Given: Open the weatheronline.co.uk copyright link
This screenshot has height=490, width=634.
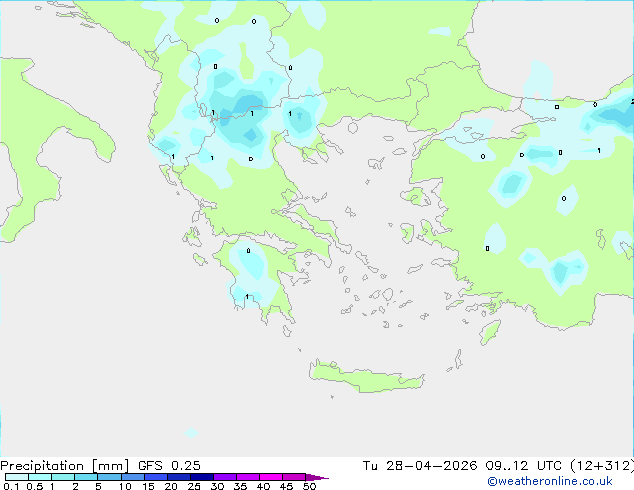Looking at the screenshot, I should click(549, 481).
